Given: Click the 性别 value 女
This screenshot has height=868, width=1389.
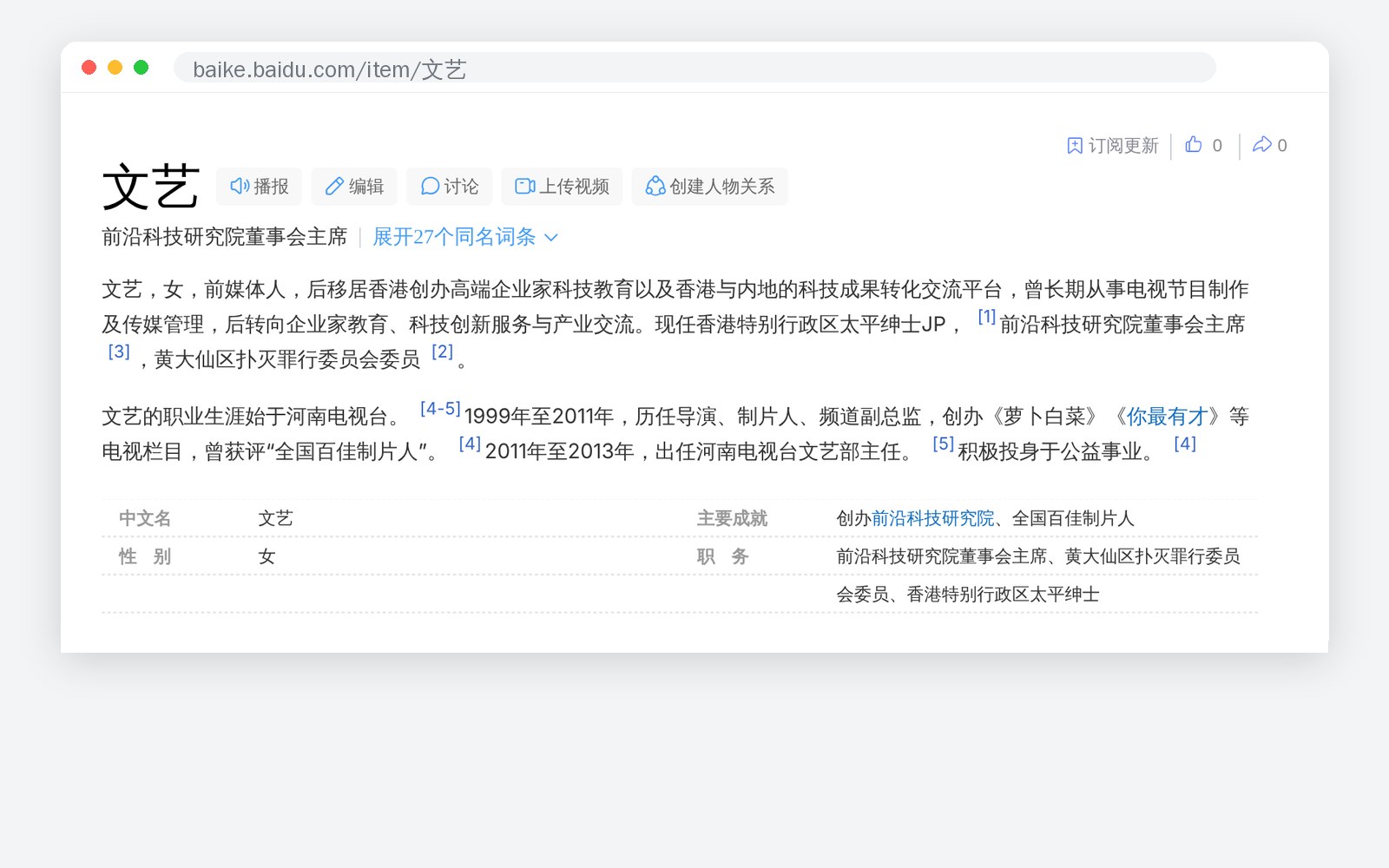Looking at the screenshot, I should coord(267,556).
